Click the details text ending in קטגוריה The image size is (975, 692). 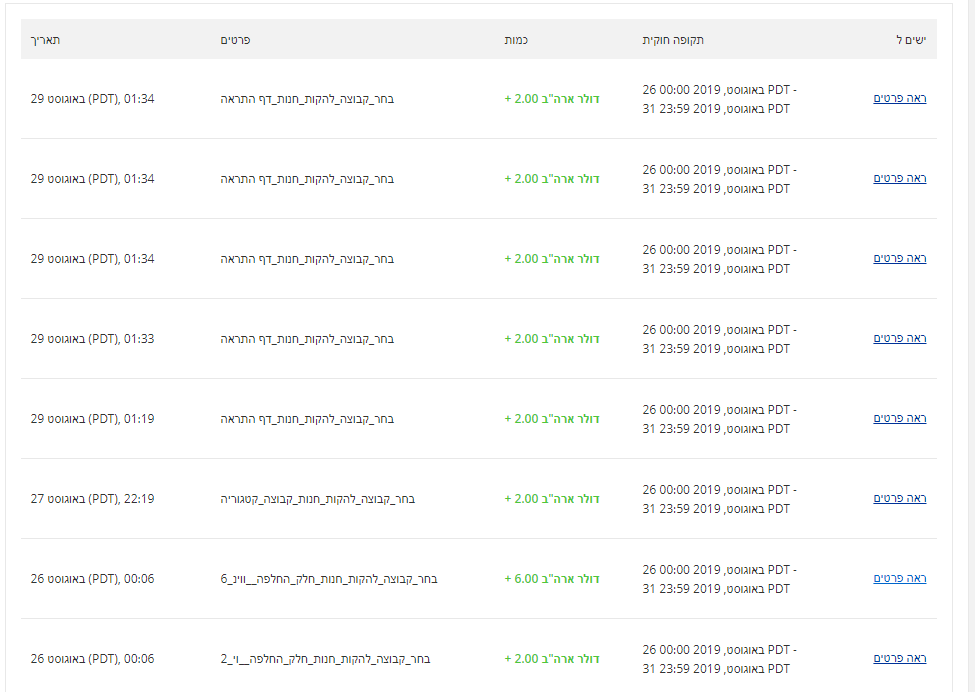(x=318, y=499)
